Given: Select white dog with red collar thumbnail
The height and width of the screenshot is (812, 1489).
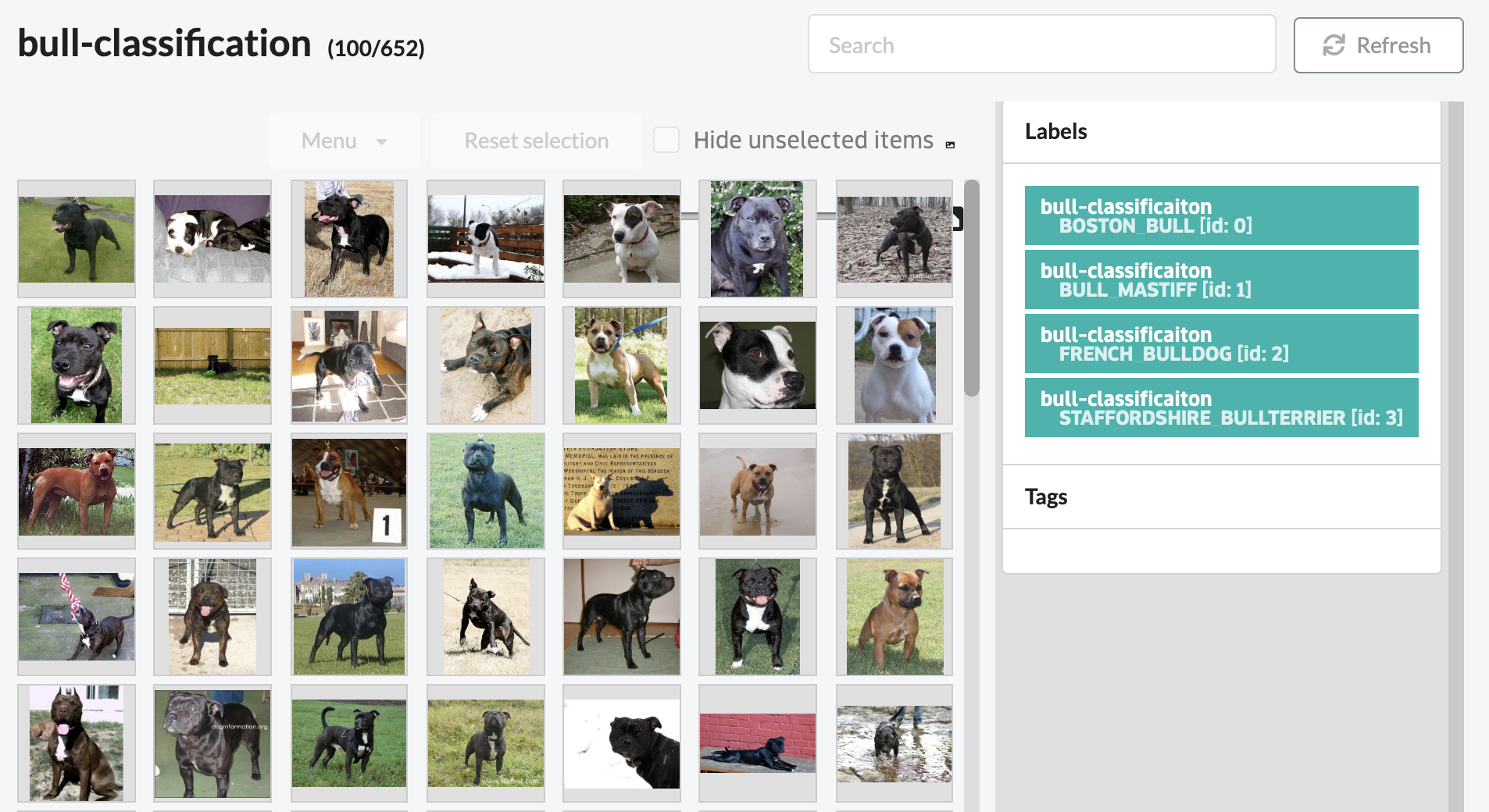Looking at the screenshot, I should click(622, 239).
